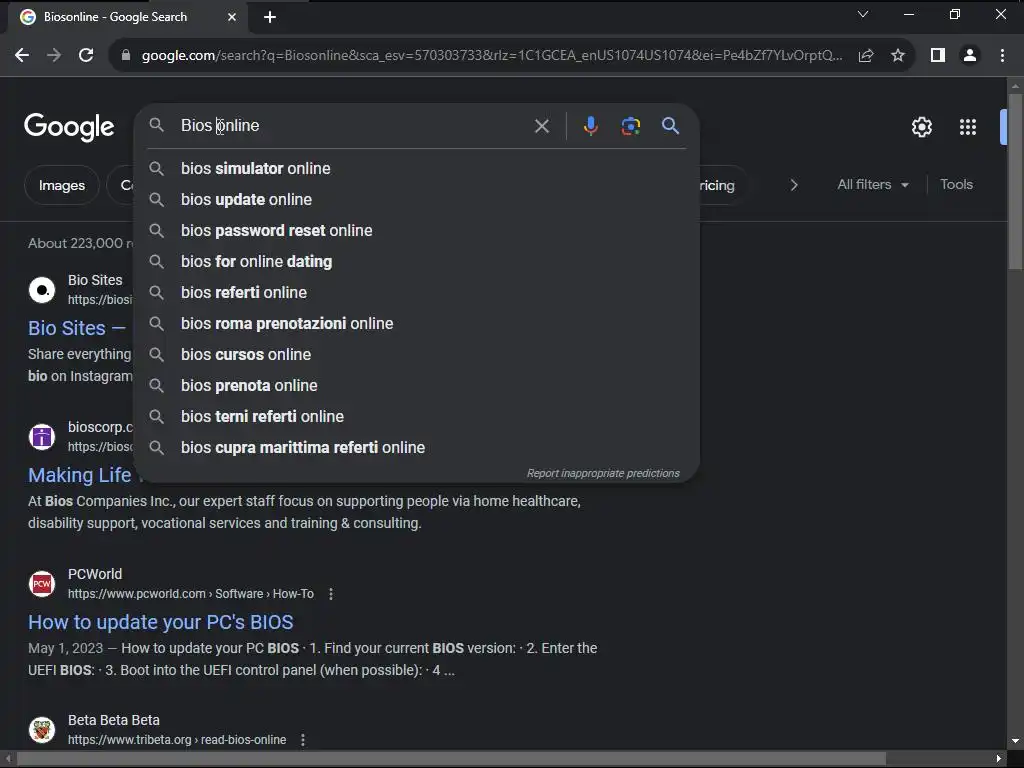Image resolution: width=1024 pixels, height=768 pixels.
Task: Open more options for PCWorld result
Action: (331, 594)
